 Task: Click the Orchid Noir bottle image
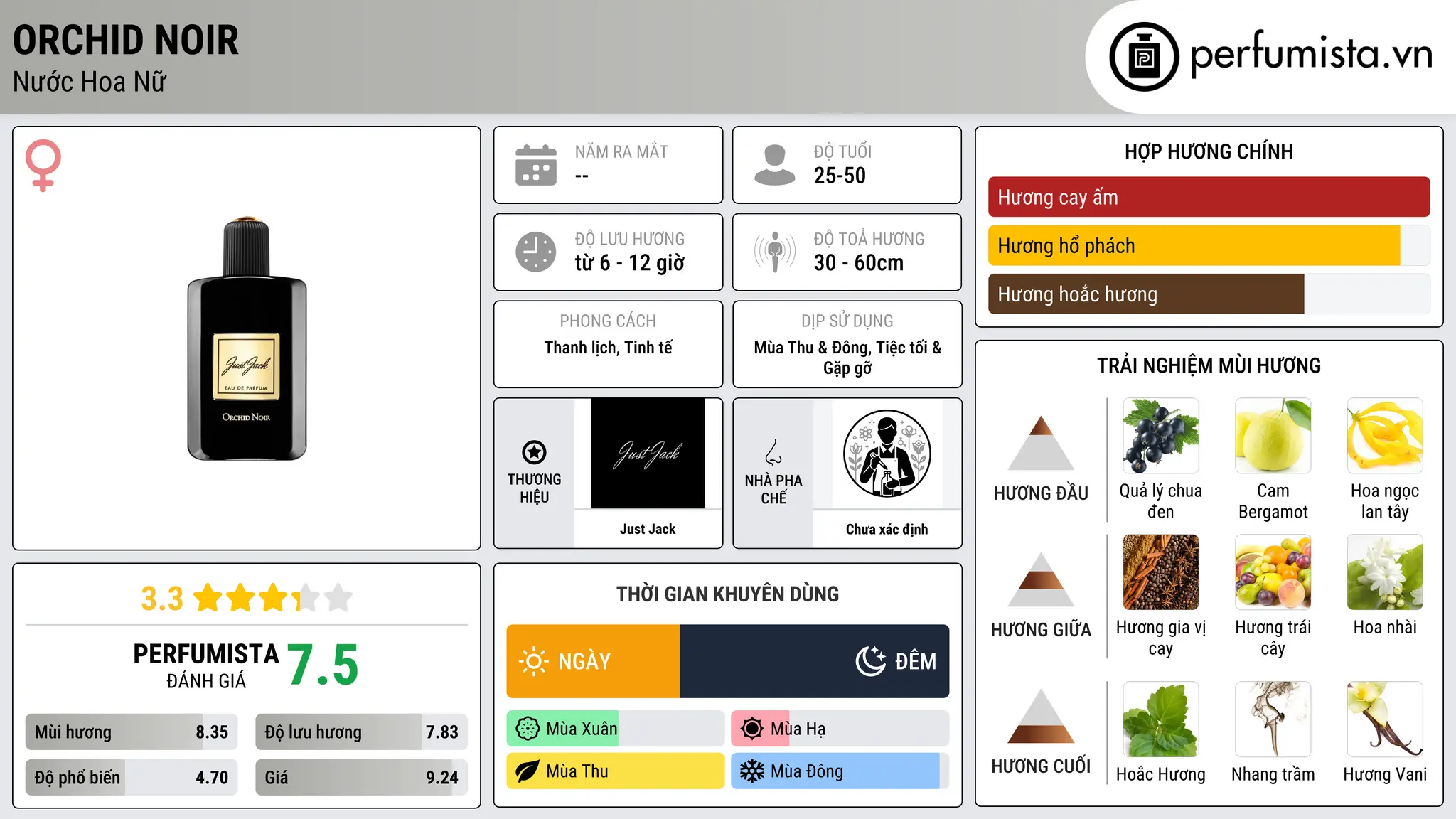click(x=247, y=338)
